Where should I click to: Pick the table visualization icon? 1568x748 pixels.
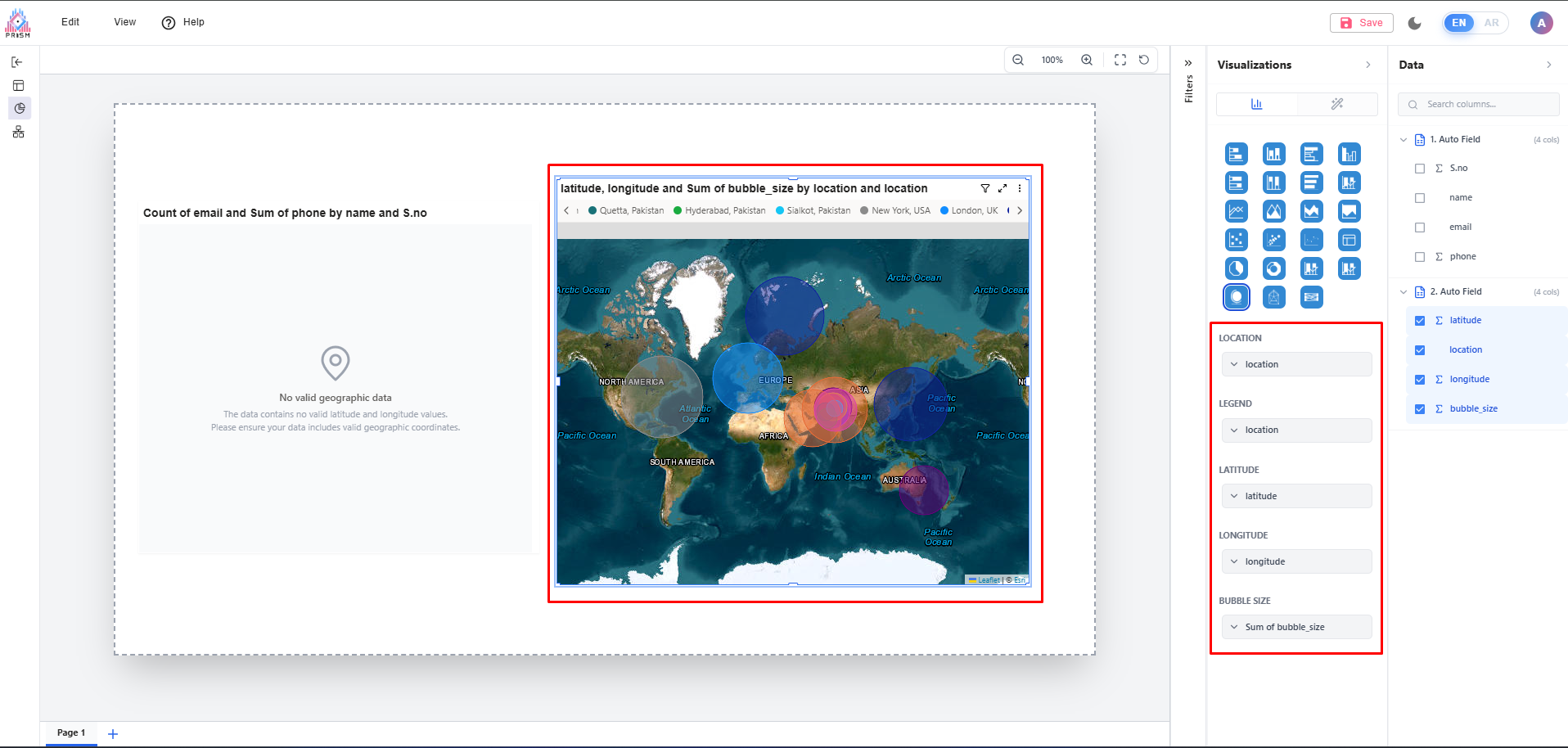1349,240
